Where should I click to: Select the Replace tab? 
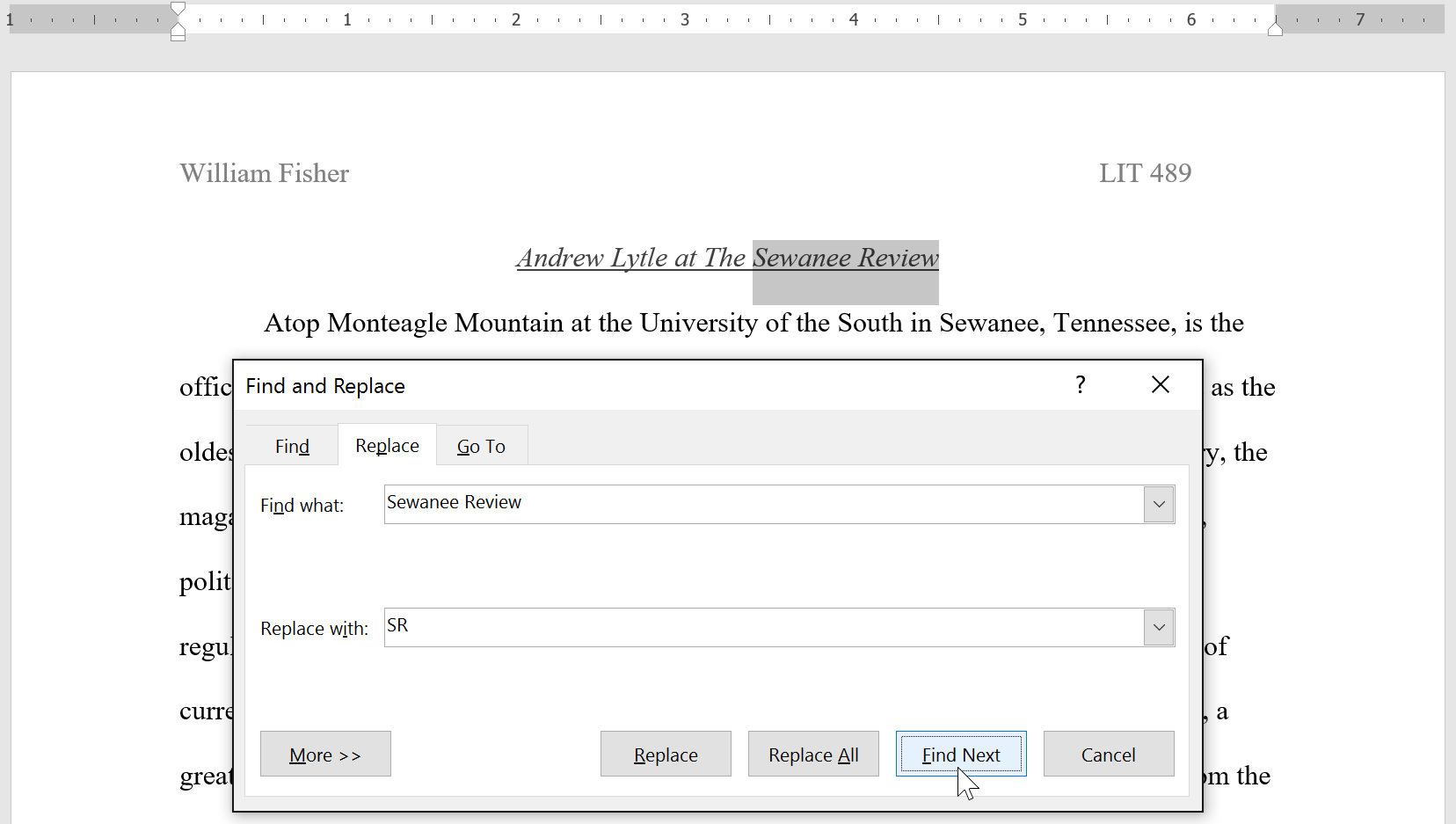(387, 445)
